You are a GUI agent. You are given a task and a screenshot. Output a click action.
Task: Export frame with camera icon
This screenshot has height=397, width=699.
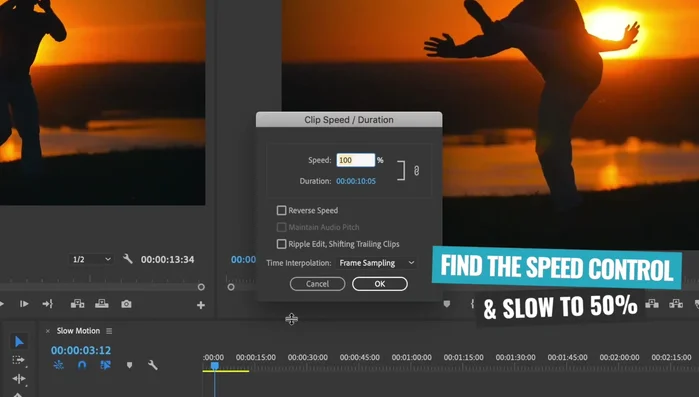click(x=126, y=304)
